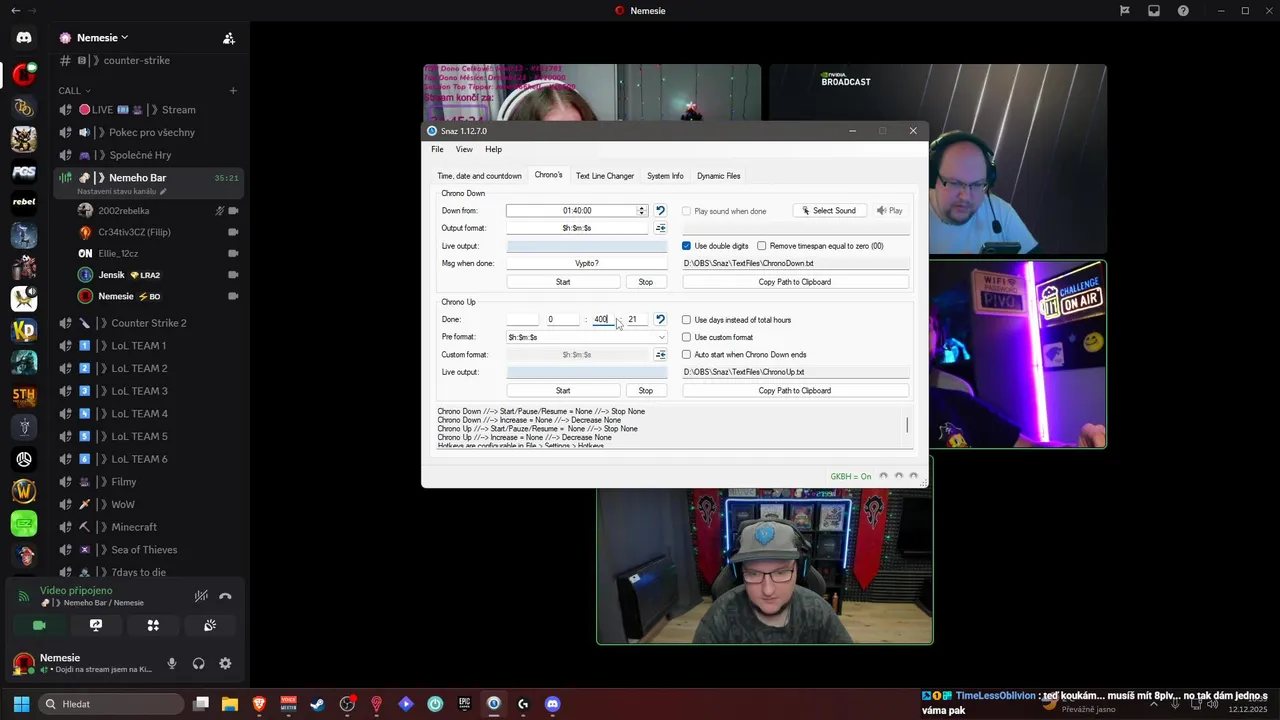Image resolution: width=1280 pixels, height=720 pixels.
Task: Copy ChronoUp.txt path to clipboard
Action: tap(795, 391)
